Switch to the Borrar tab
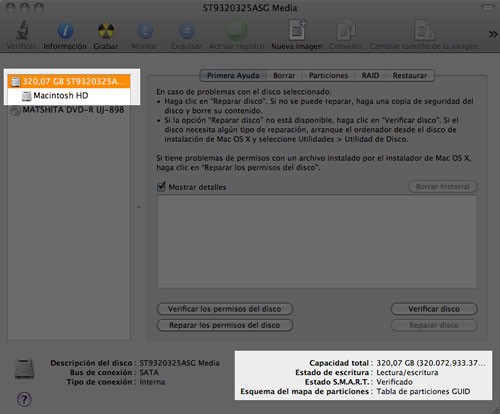The image size is (500, 414). [284, 76]
